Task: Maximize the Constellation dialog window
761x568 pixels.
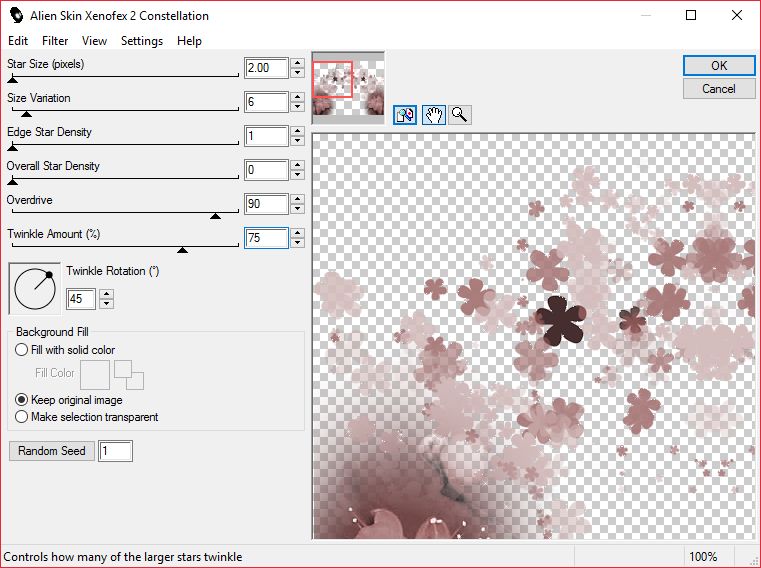Action: [x=691, y=15]
